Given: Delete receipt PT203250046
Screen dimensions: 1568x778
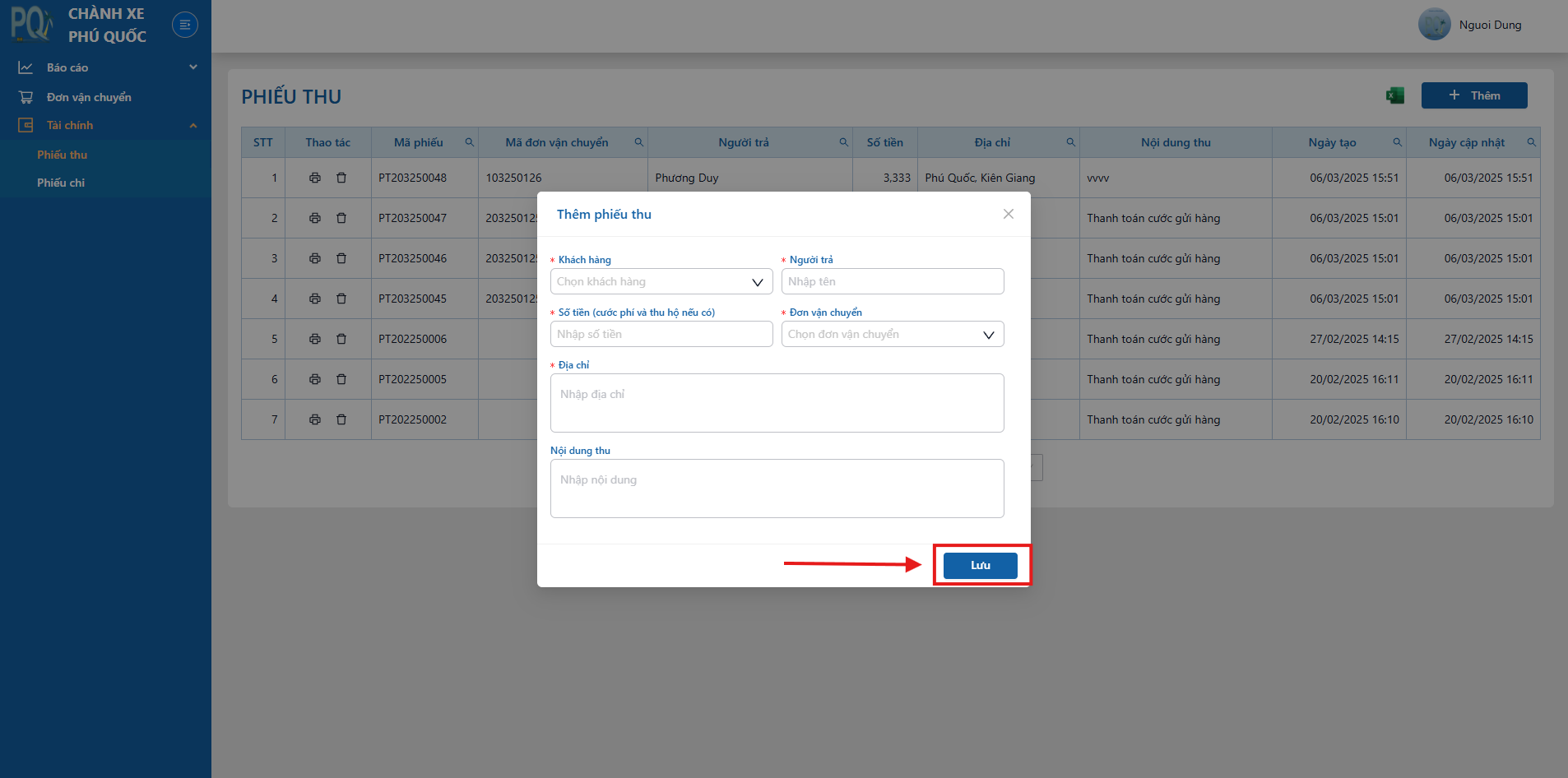Looking at the screenshot, I should coord(341,258).
